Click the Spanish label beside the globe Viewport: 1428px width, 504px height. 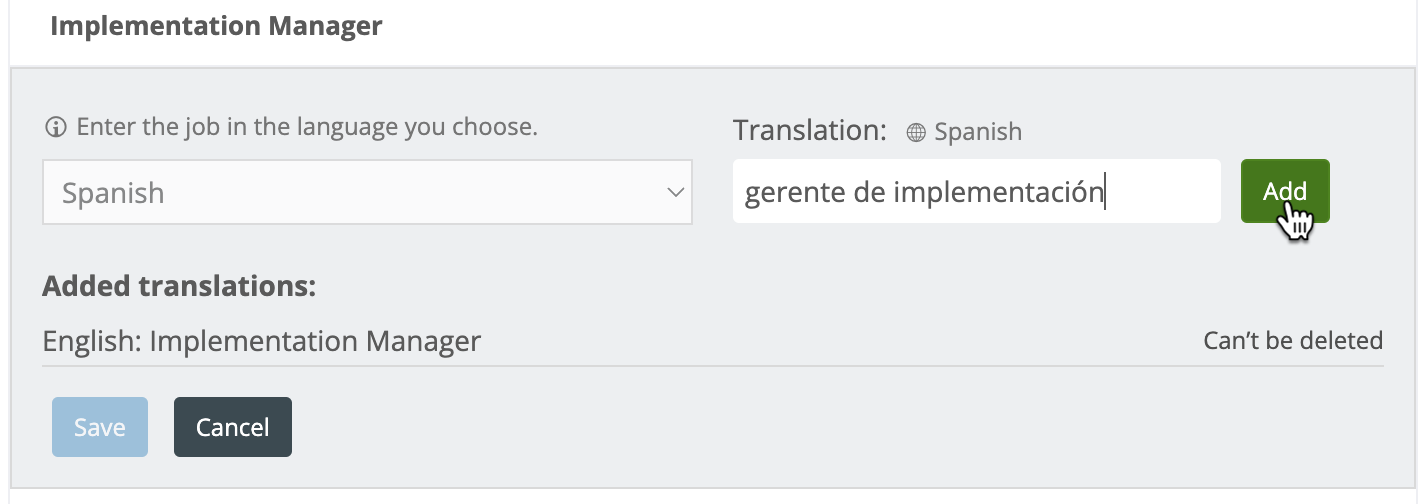click(x=978, y=132)
